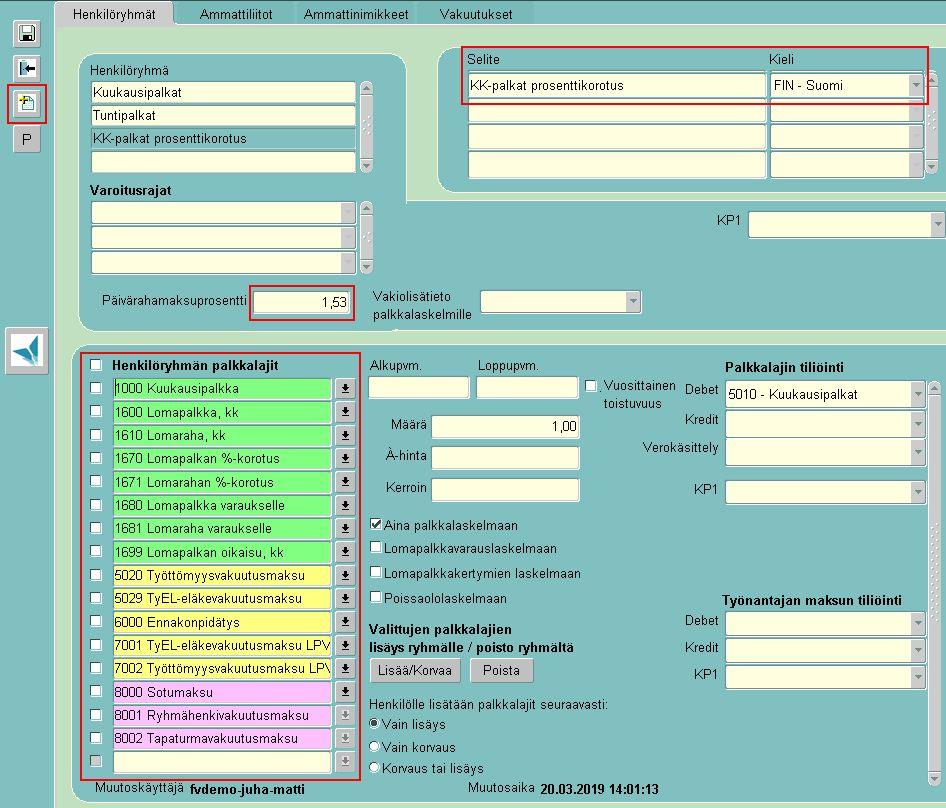The image size is (946, 808).
Task: Click download arrow beside 1671 Lomarahan %-korotus
Action: 345,482
